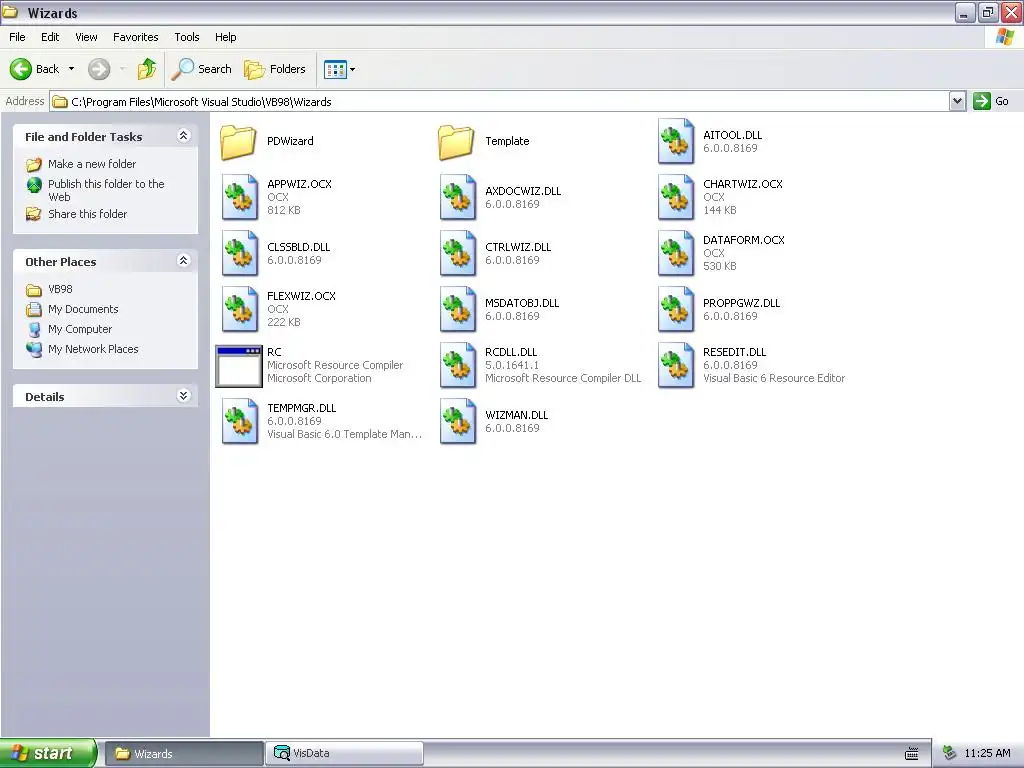The height and width of the screenshot is (768, 1024).
Task: Open the Tools menu
Action: click(x=187, y=37)
